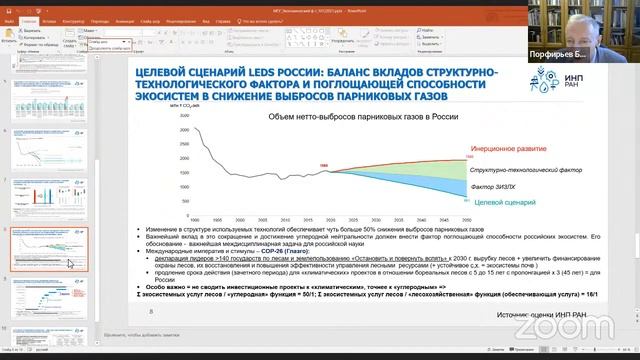Open the Home (Главная) ribbon tab
The height and width of the screenshot is (360, 640).
29,21
